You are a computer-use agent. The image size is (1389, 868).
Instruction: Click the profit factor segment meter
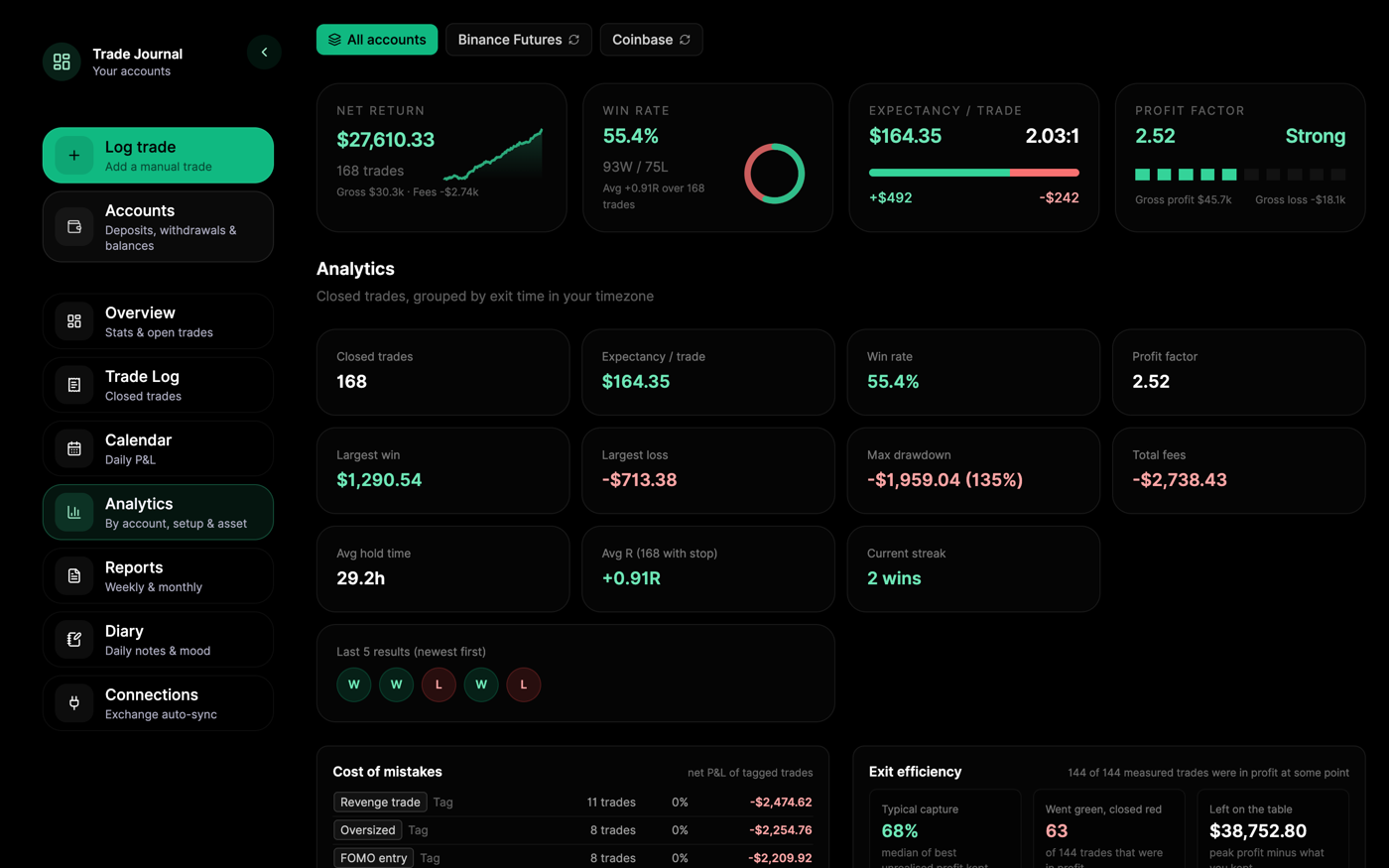1240,175
